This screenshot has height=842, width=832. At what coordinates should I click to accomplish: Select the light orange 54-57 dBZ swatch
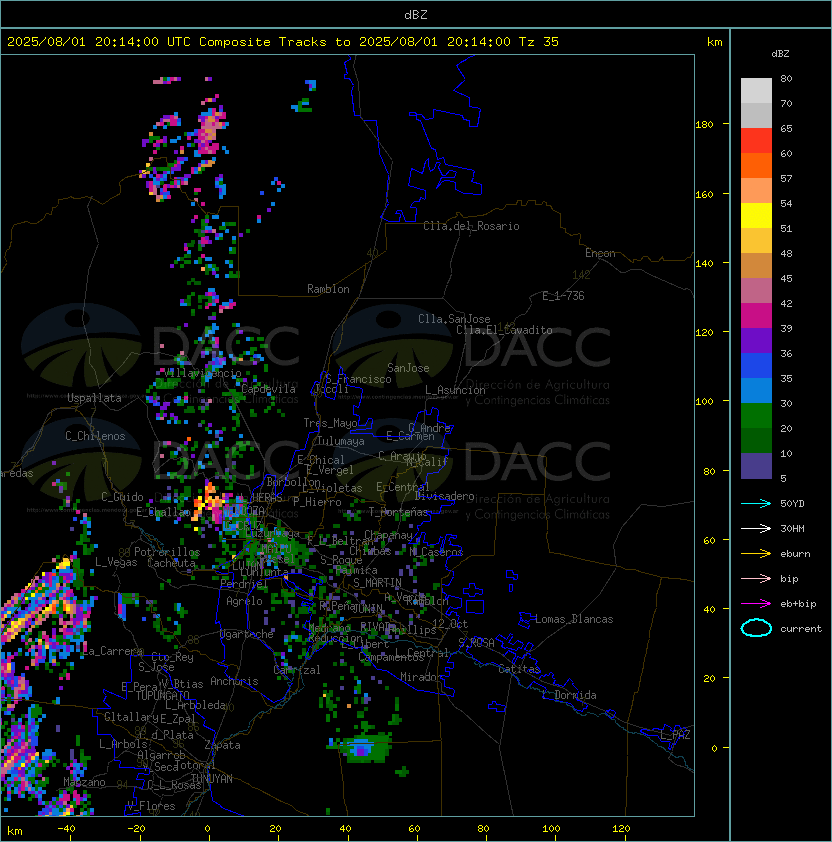tap(756, 191)
